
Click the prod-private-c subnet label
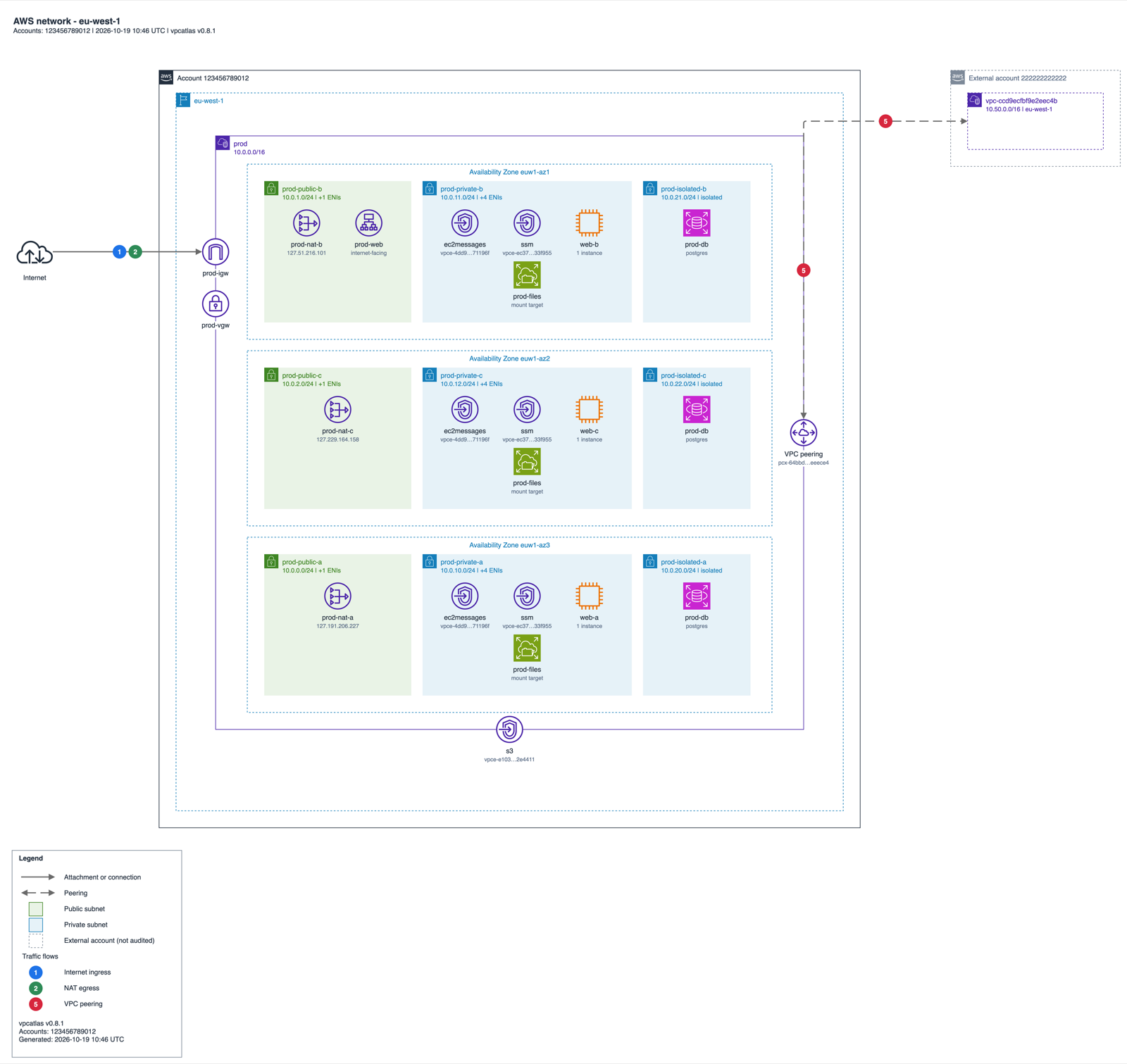(x=461, y=375)
